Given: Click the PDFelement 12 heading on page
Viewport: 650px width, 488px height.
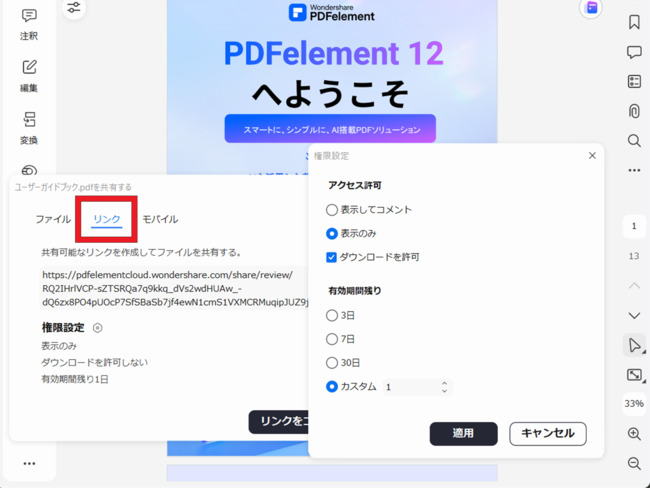Looking at the screenshot, I should [333, 53].
